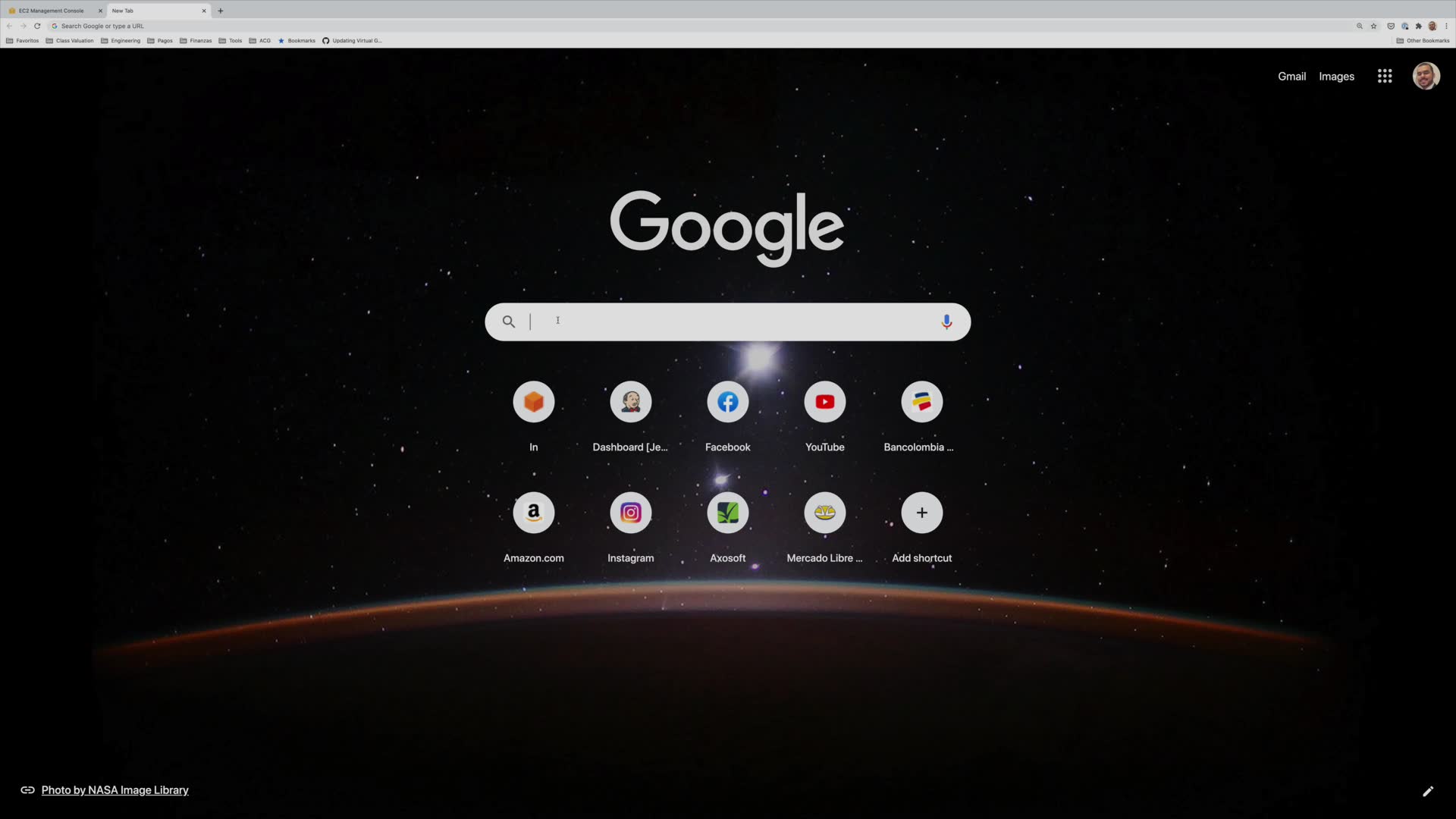Click the Amazon.com shortcut

point(533,513)
